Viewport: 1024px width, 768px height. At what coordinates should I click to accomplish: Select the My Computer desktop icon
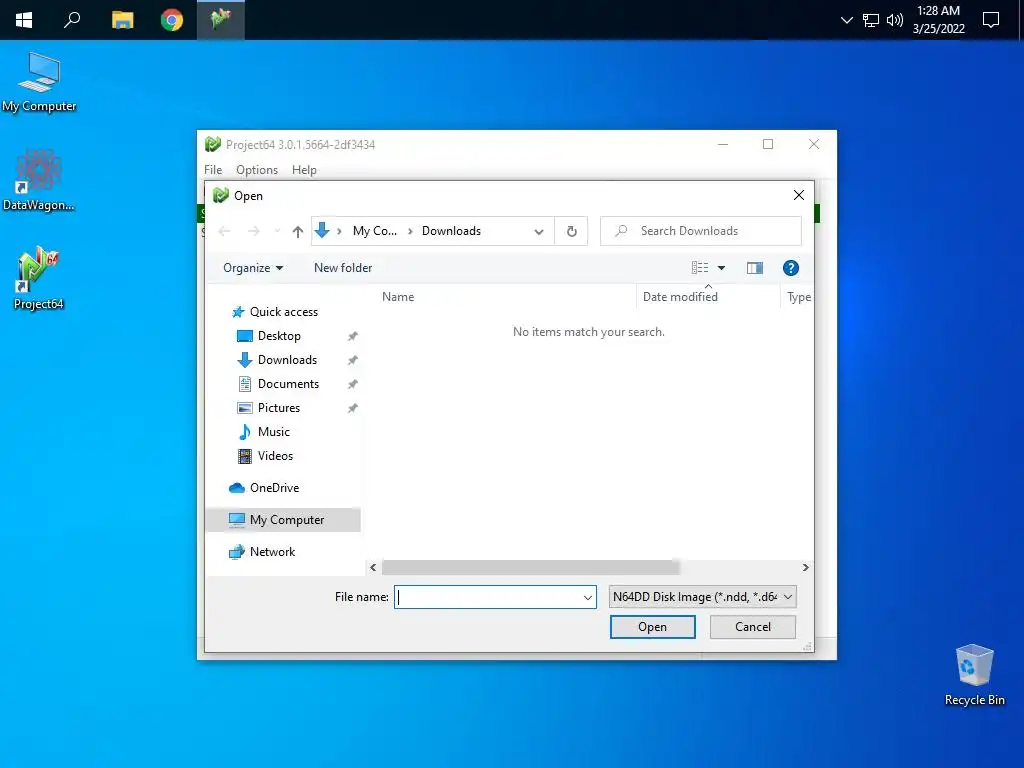39,82
